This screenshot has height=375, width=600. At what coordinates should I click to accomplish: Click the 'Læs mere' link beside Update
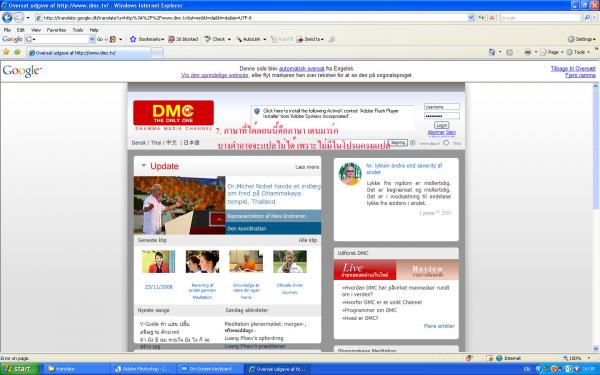(307, 167)
